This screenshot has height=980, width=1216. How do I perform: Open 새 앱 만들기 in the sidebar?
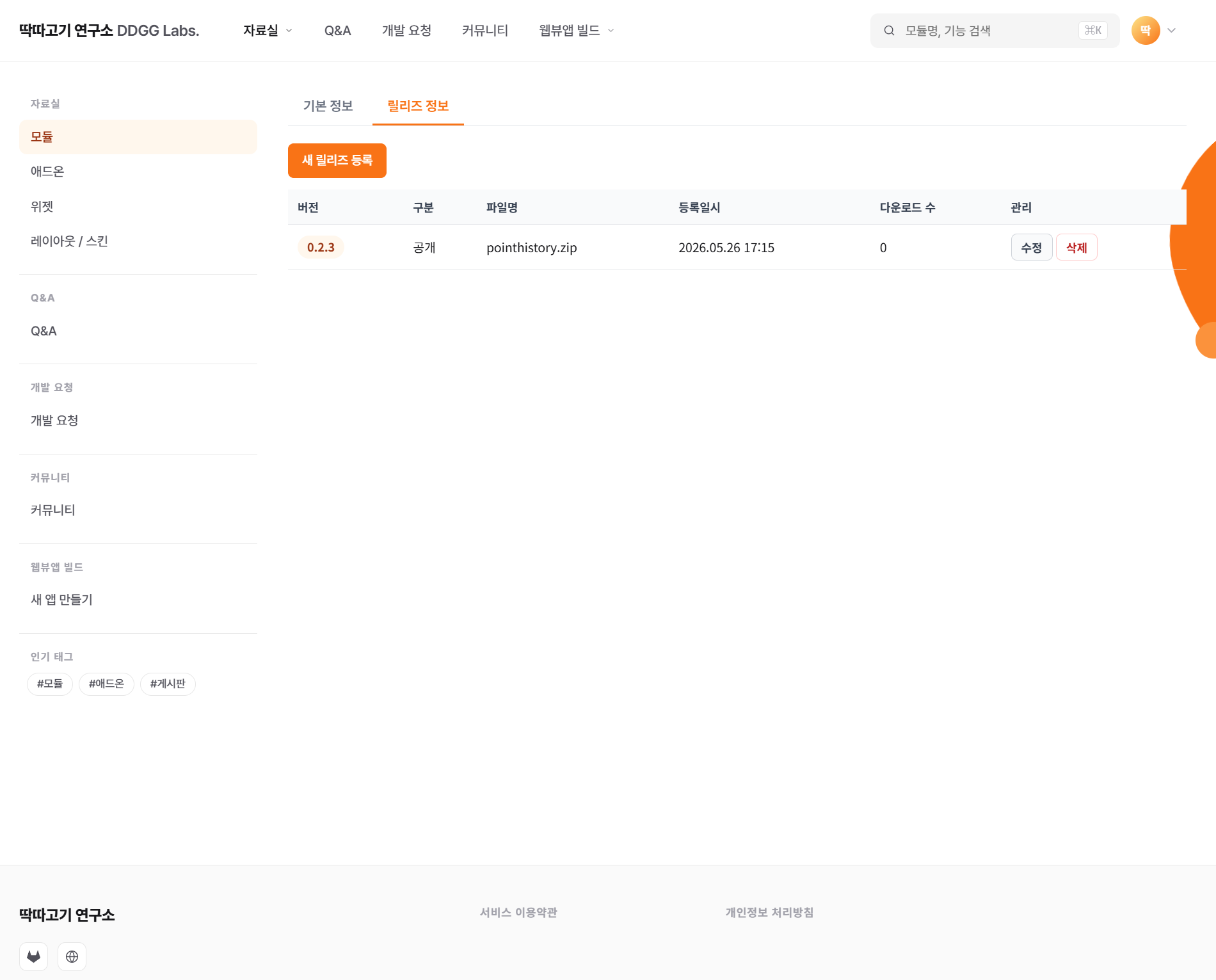pos(138,600)
